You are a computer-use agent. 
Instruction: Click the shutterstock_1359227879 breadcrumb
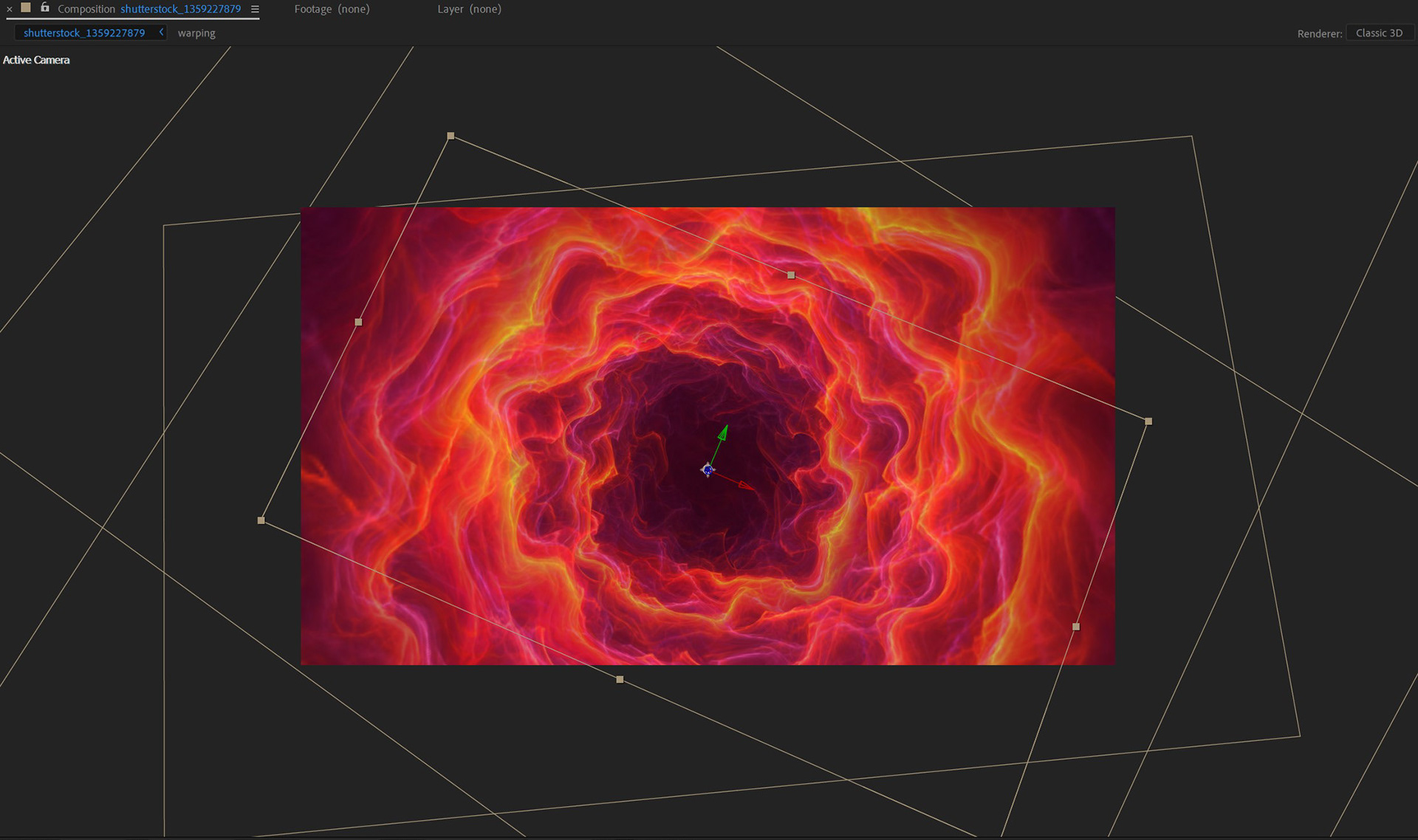pos(84,33)
